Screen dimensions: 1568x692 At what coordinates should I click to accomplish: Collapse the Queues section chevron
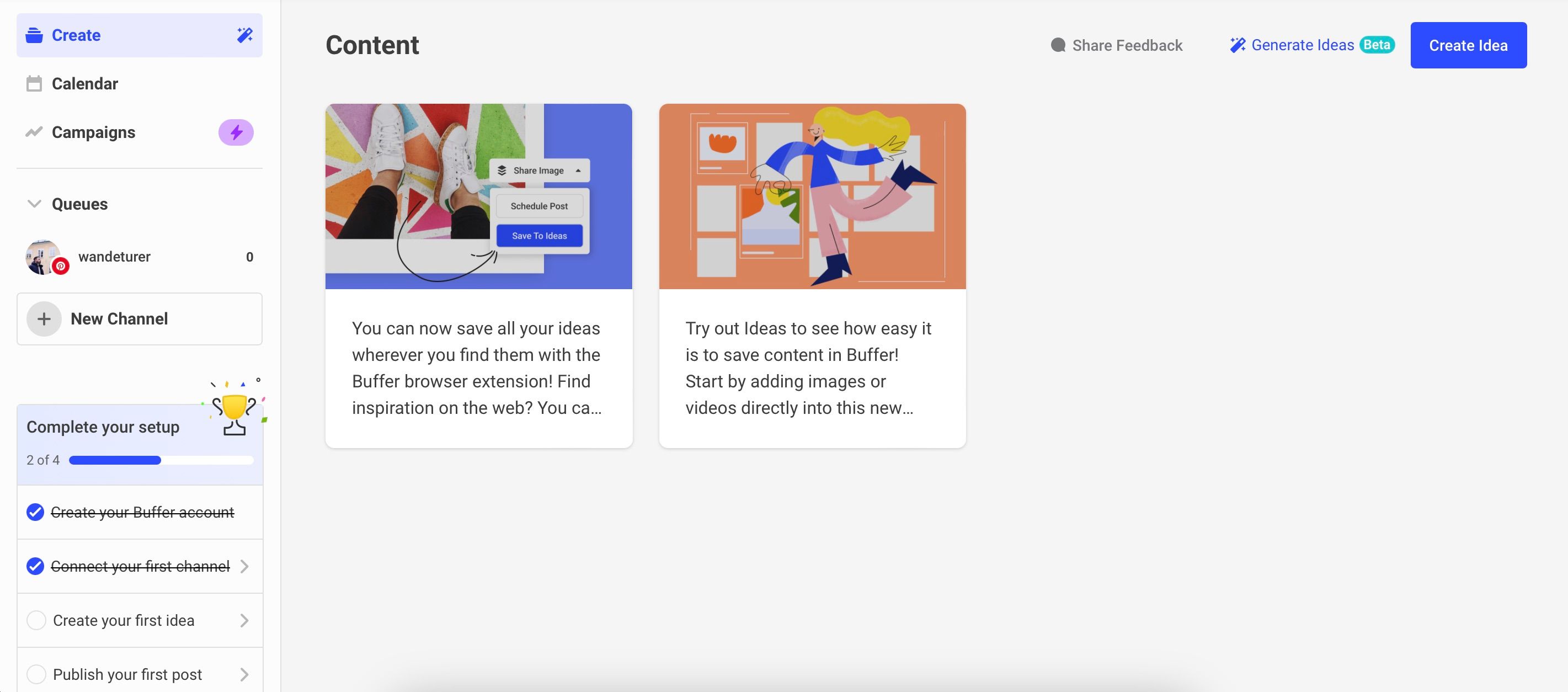34,204
